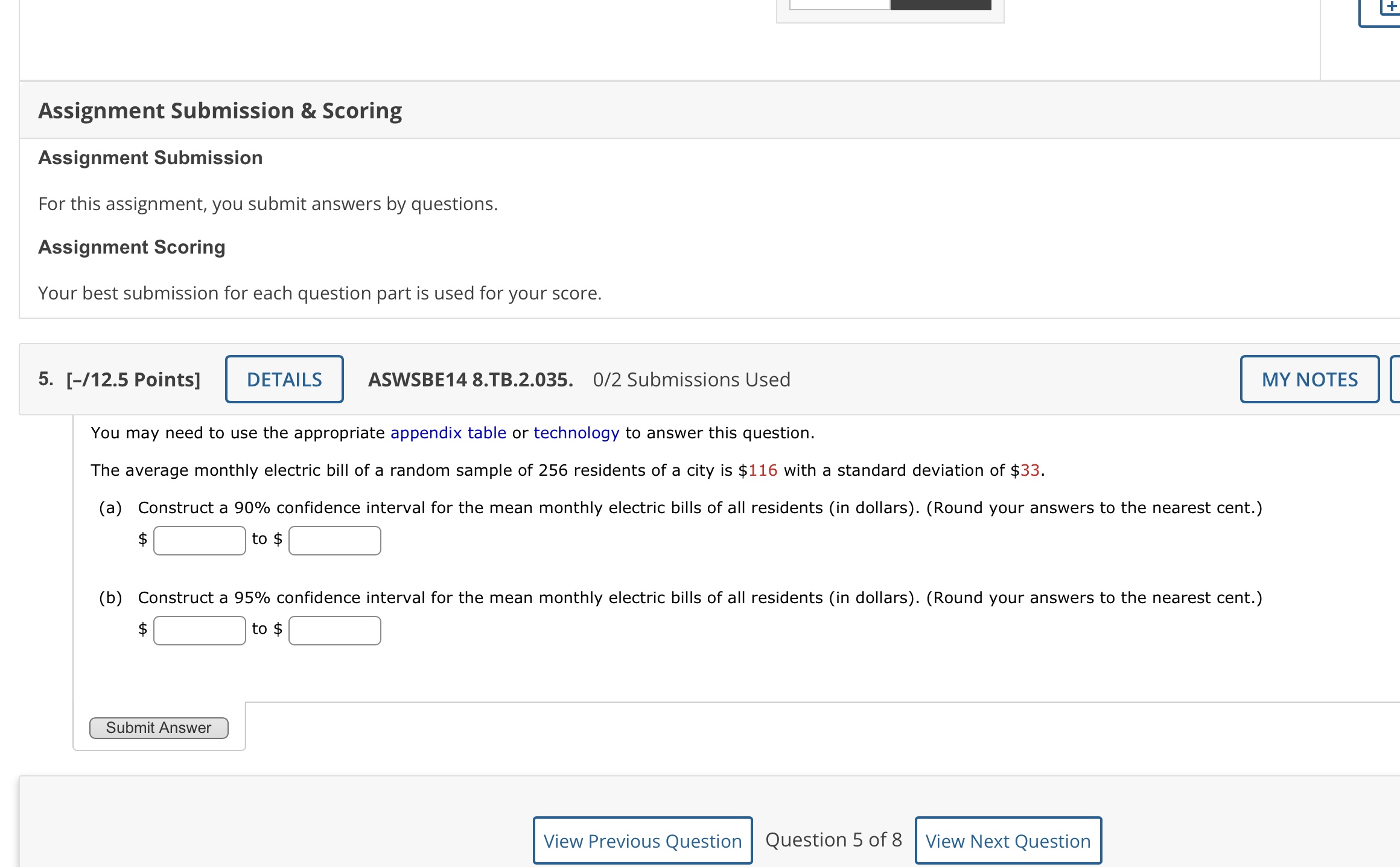The width and height of the screenshot is (1400, 867).
Task: Click the partially visible button beside MY NOTES
Action: tap(1395, 379)
